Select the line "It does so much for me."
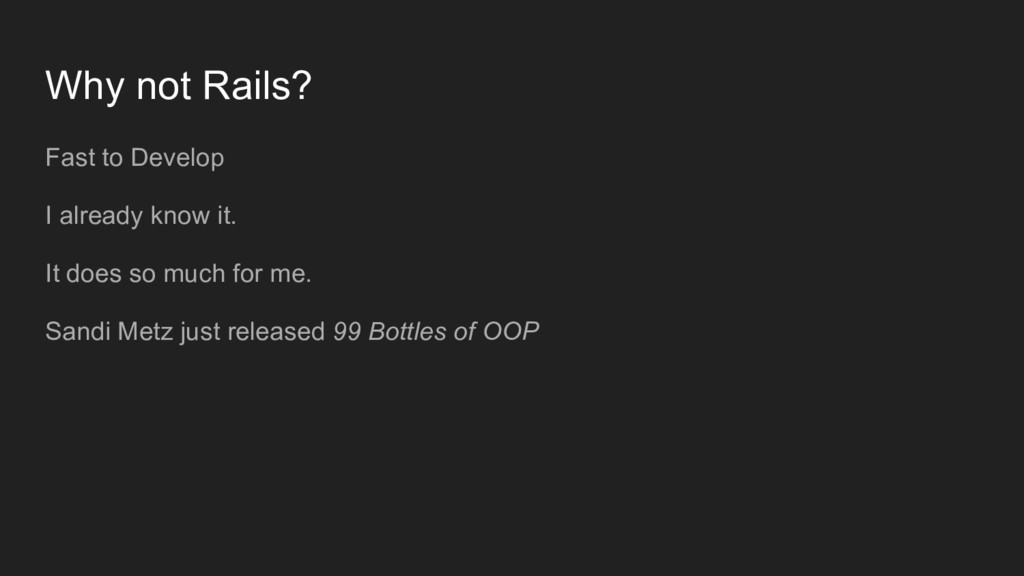The height and width of the screenshot is (576, 1024). click(x=178, y=274)
